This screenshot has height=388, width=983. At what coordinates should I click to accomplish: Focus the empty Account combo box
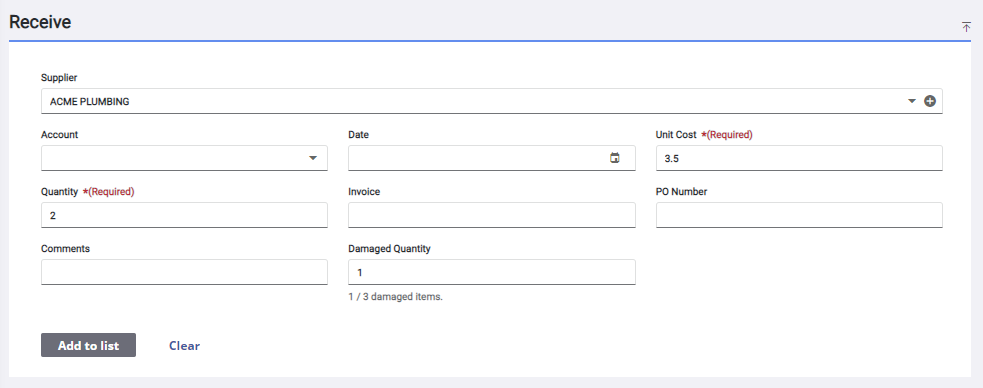click(184, 158)
